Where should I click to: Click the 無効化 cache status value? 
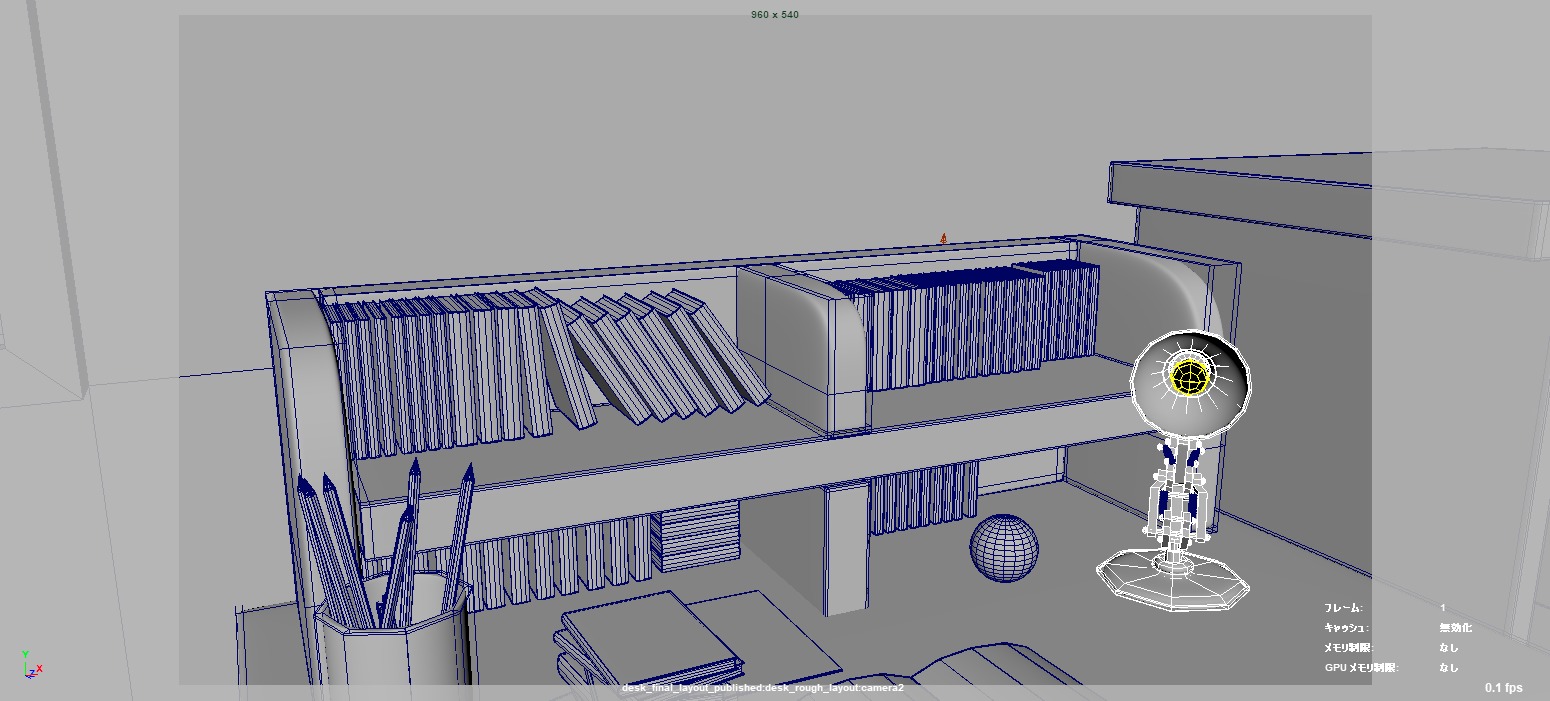pos(1455,628)
